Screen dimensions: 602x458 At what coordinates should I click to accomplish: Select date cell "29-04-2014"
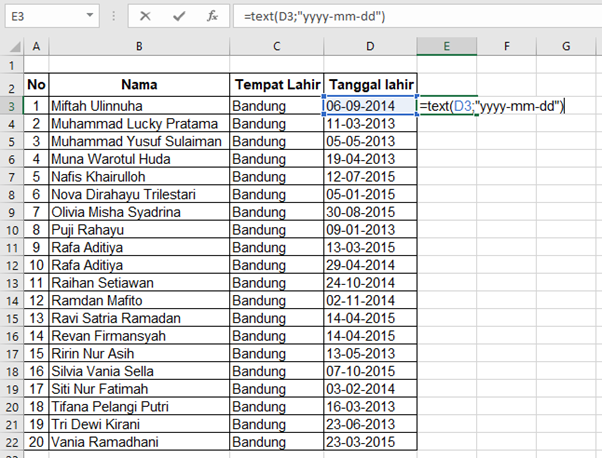[x=370, y=265]
